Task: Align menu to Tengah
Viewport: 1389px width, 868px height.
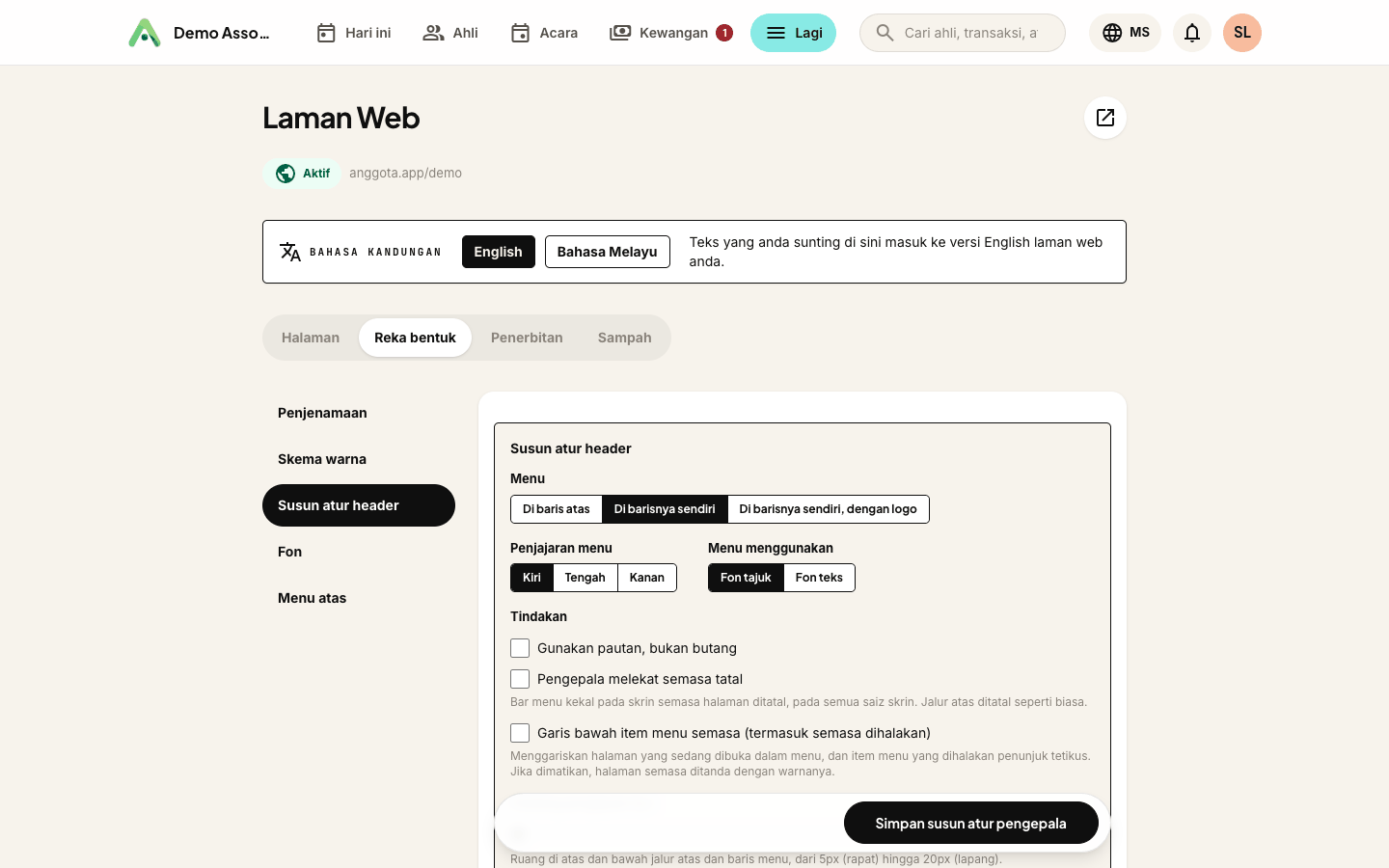Action: [x=586, y=578]
